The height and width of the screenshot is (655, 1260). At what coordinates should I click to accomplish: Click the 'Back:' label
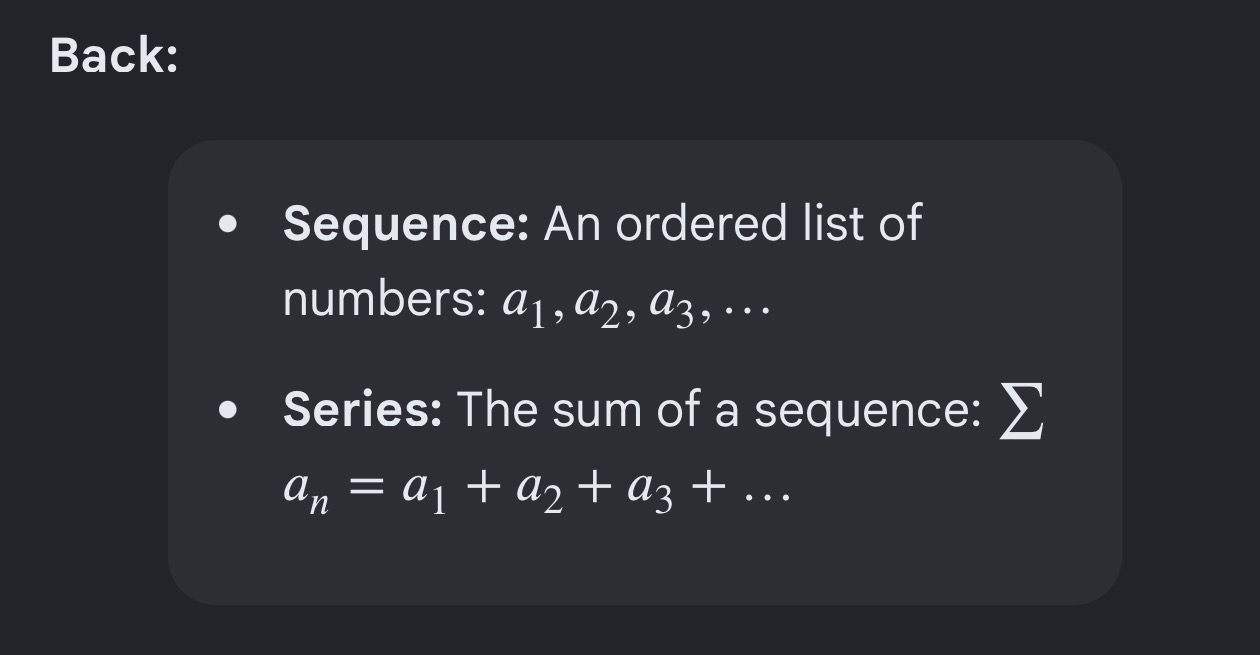114,55
